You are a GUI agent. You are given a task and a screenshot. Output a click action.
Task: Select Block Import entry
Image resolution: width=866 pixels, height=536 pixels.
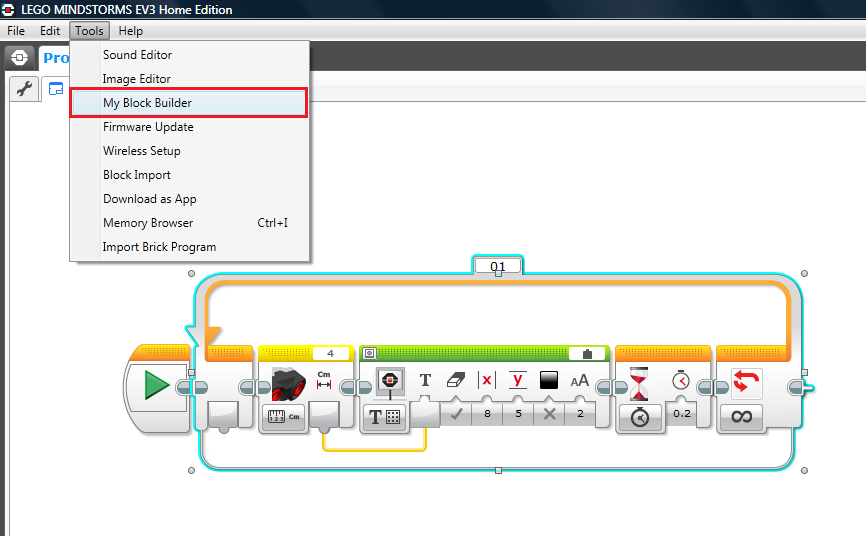[x=136, y=175]
